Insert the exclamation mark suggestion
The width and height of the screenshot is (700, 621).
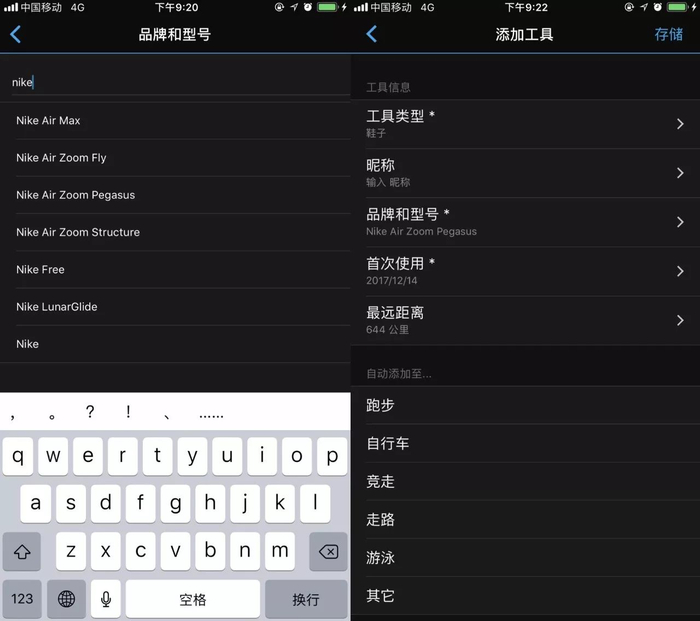coord(128,411)
